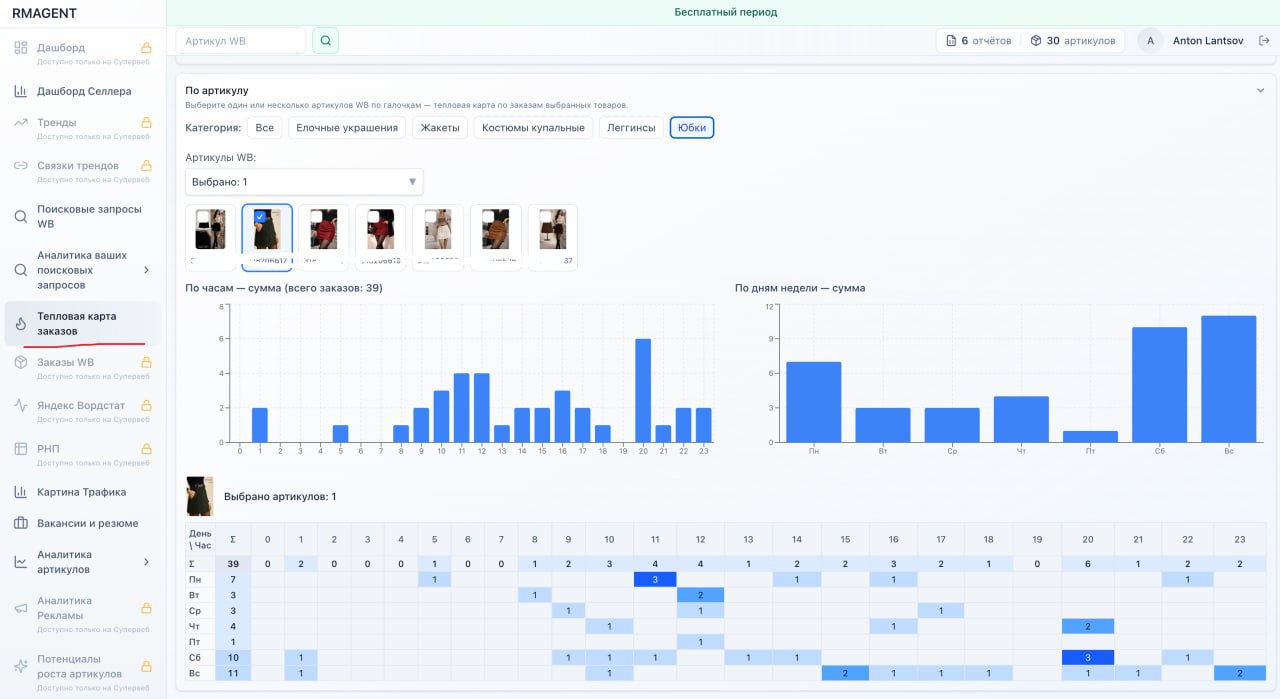The width and height of the screenshot is (1280, 699).
Task: Click the lock icon on the РНП row
Action: coord(146,449)
